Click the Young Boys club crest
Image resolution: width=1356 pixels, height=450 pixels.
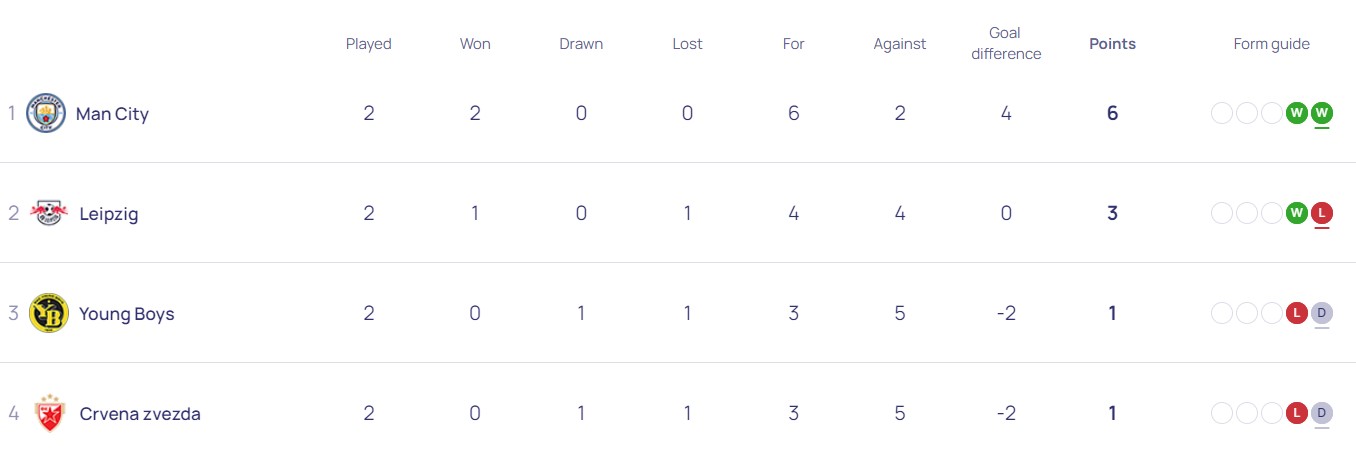coord(48,313)
